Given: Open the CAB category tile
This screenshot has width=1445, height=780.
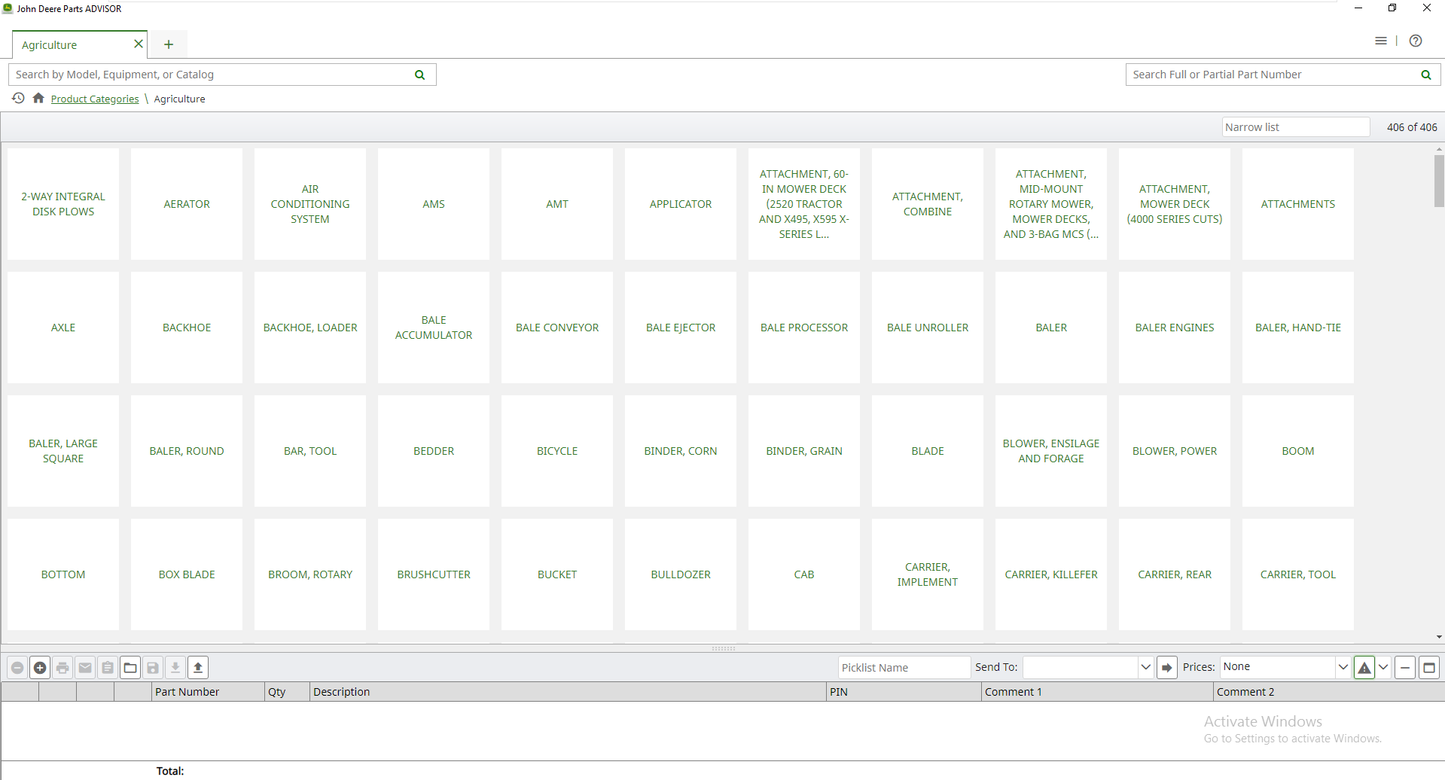Looking at the screenshot, I should [804, 575].
